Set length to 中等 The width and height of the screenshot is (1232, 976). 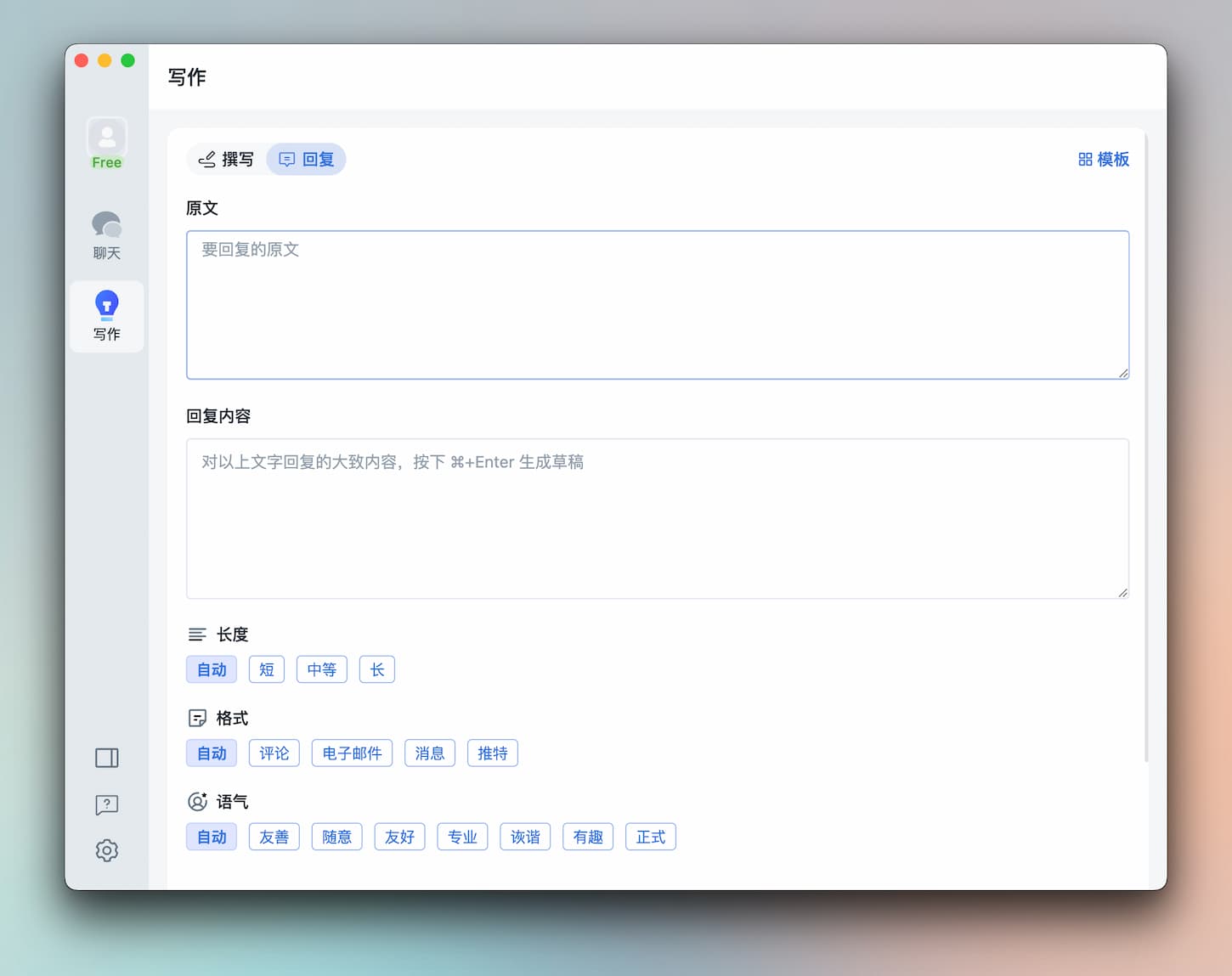(x=322, y=669)
